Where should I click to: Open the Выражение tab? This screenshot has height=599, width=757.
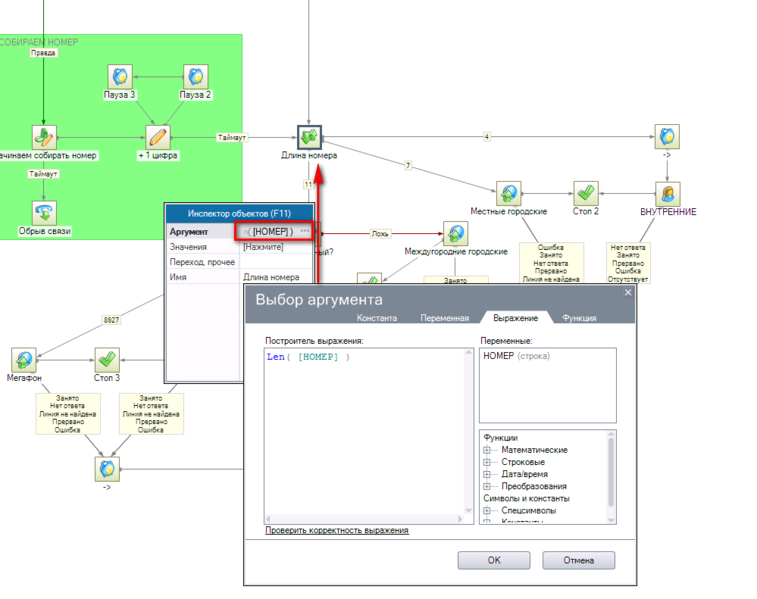[x=516, y=318]
